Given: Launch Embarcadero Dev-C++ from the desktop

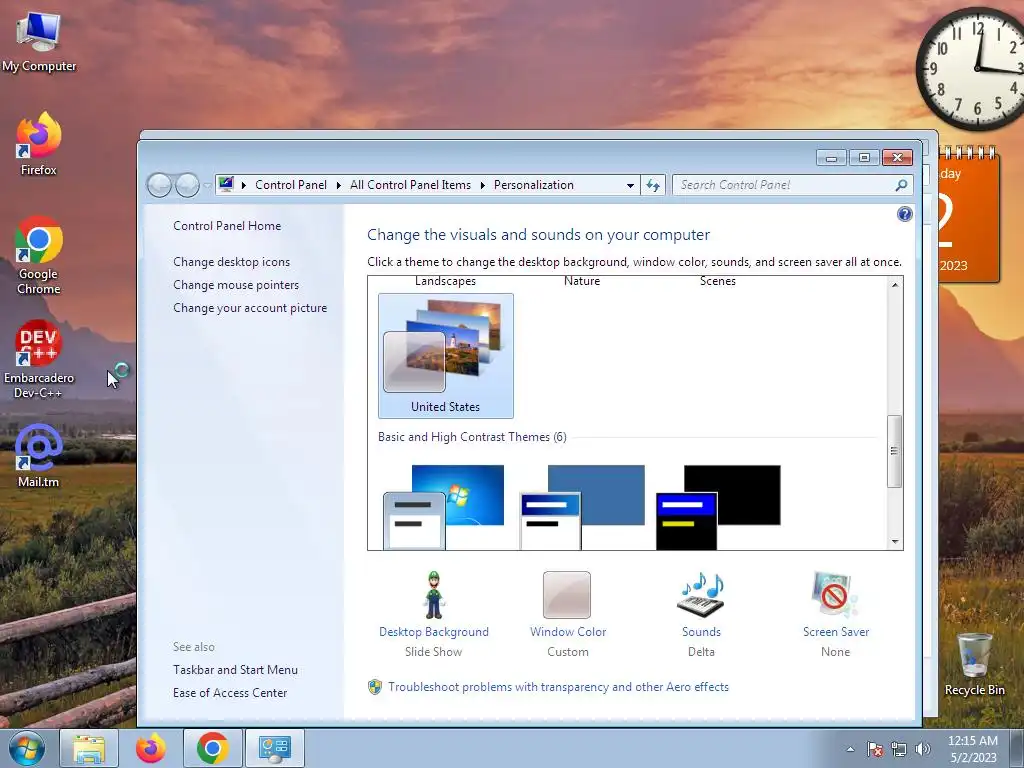Looking at the screenshot, I should click(39, 359).
